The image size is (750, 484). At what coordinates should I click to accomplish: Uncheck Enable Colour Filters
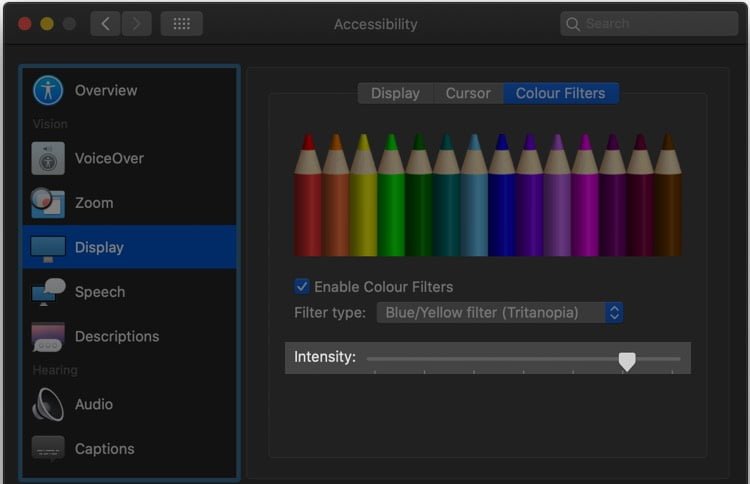coord(301,286)
